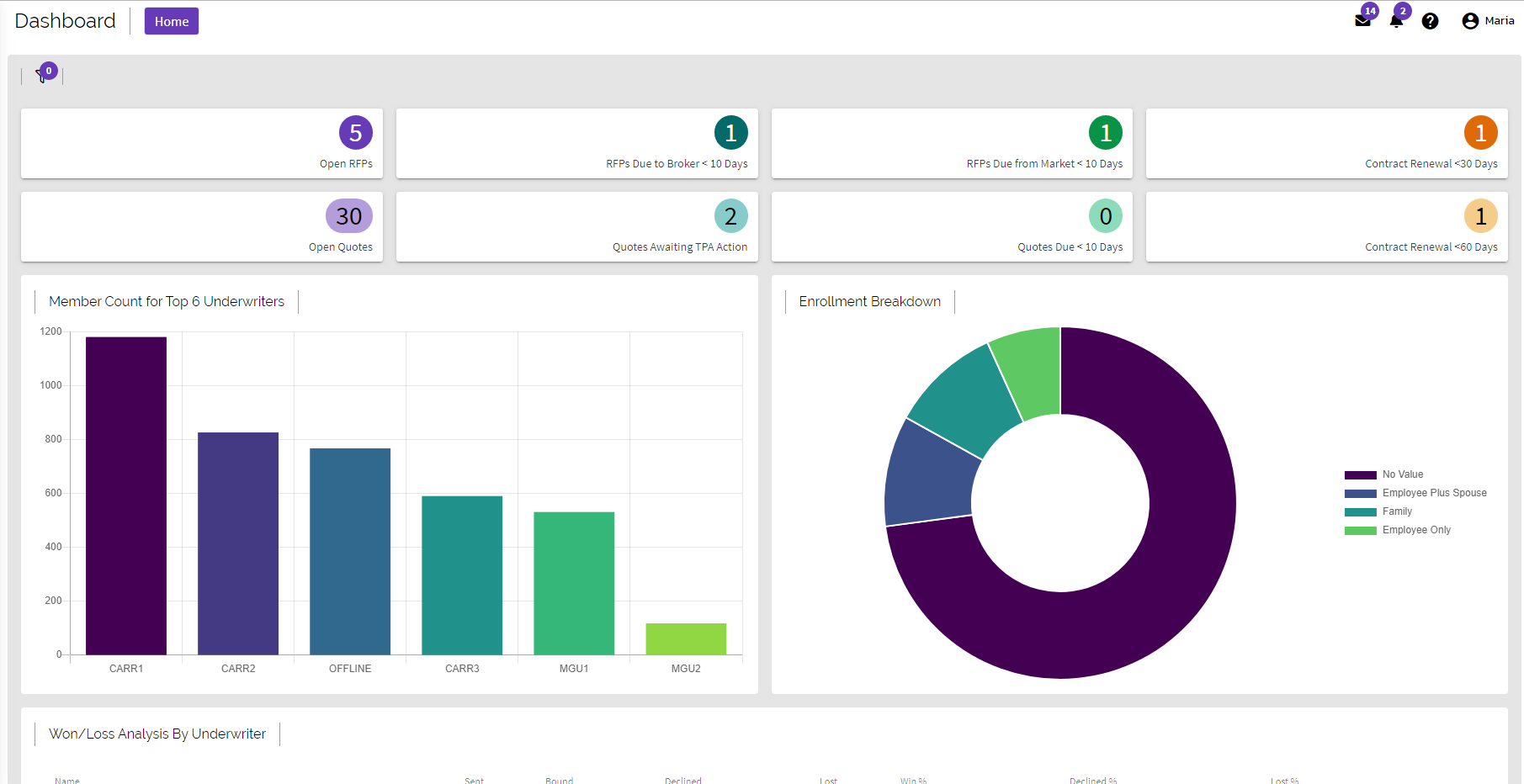The image size is (1524, 784).
Task: Click the filter flag icon with 0 badge
Action: [42, 75]
